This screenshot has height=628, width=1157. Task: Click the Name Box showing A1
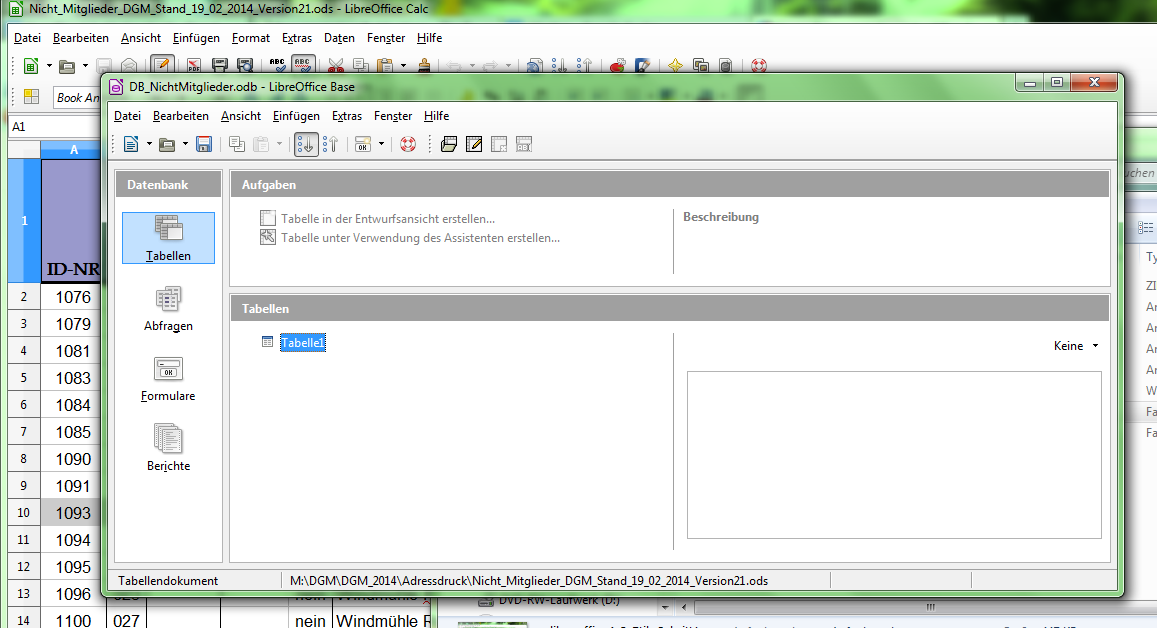click(54, 127)
